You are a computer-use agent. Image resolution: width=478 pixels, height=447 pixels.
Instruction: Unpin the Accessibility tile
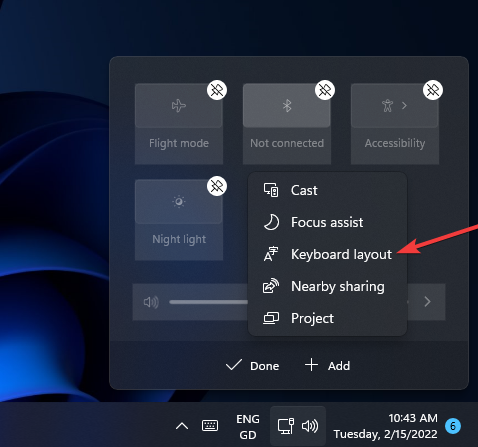click(433, 90)
